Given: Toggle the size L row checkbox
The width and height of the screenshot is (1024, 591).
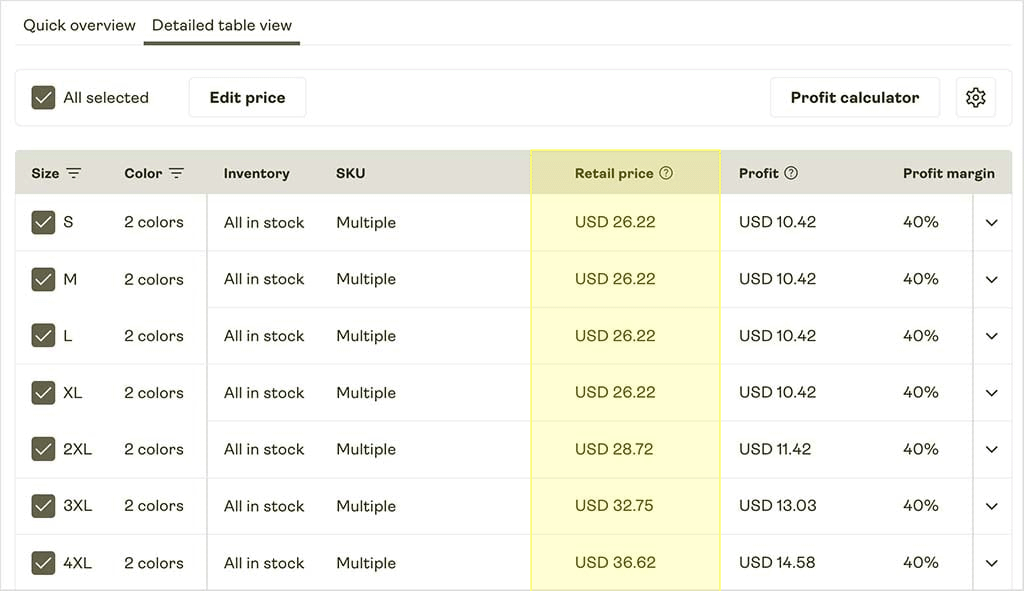Looking at the screenshot, I should [x=43, y=336].
